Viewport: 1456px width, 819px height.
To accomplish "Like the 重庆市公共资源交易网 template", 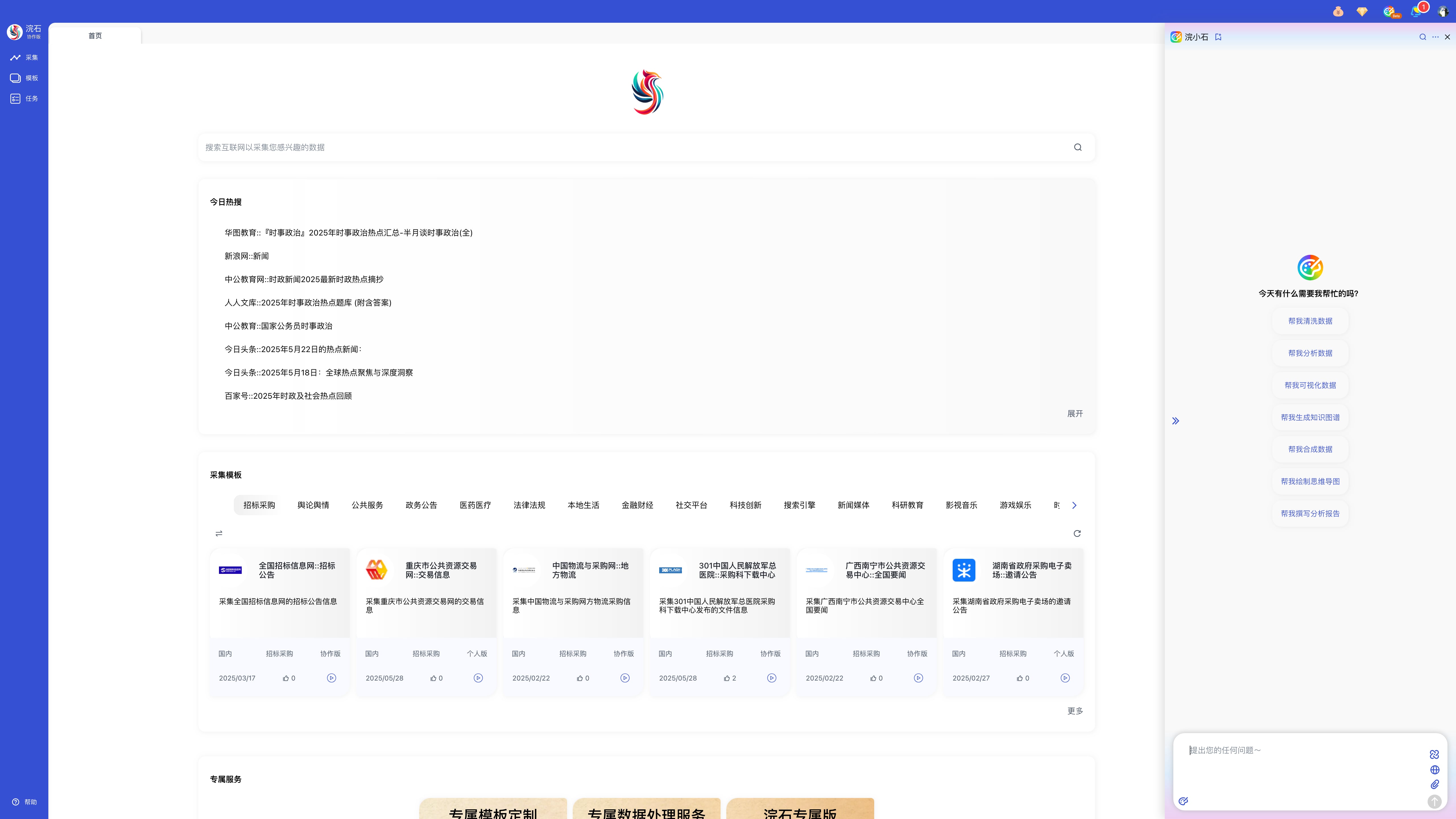I will 433,678.
